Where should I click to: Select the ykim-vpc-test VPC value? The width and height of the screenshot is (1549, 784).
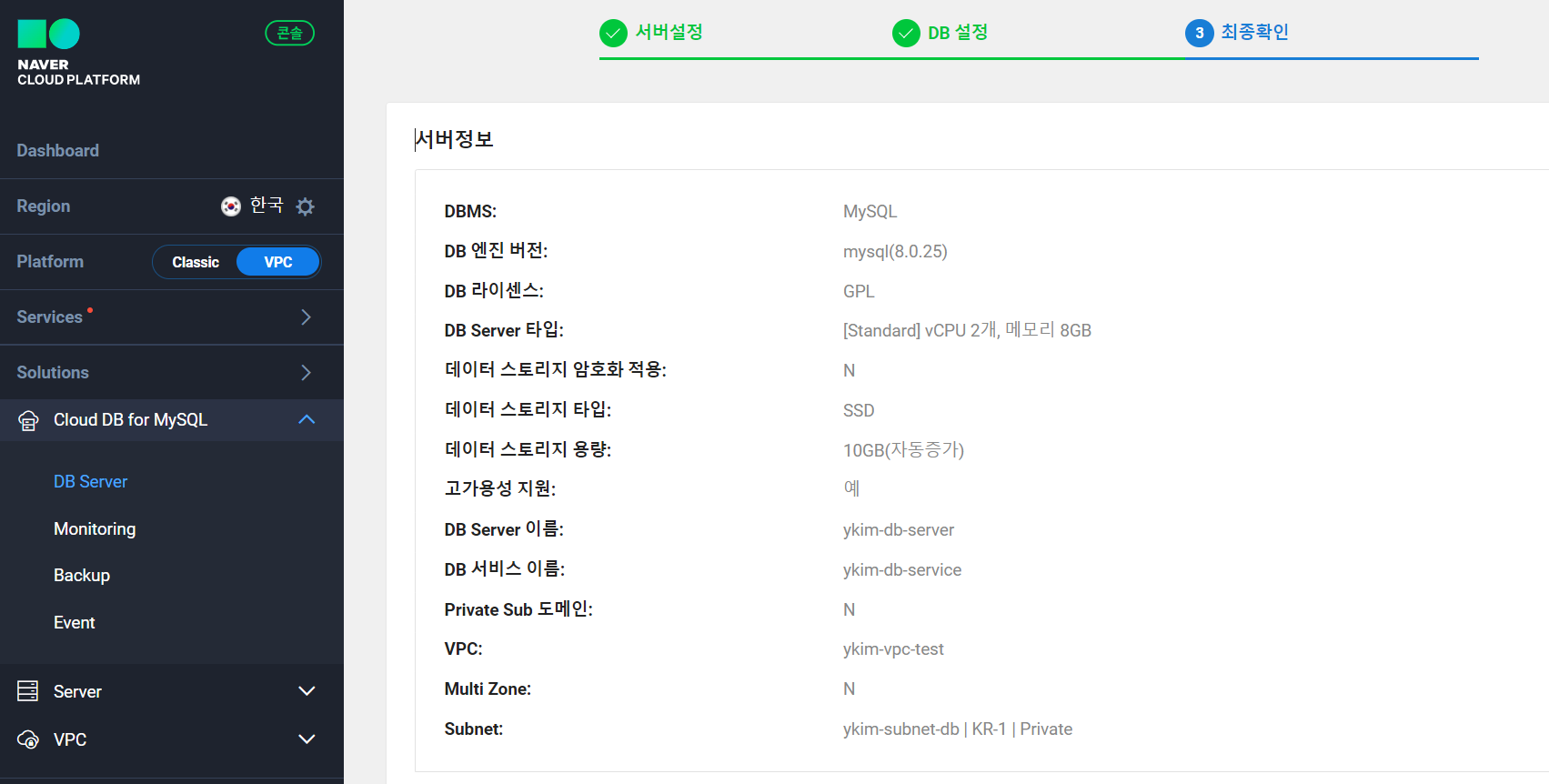(x=893, y=649)
